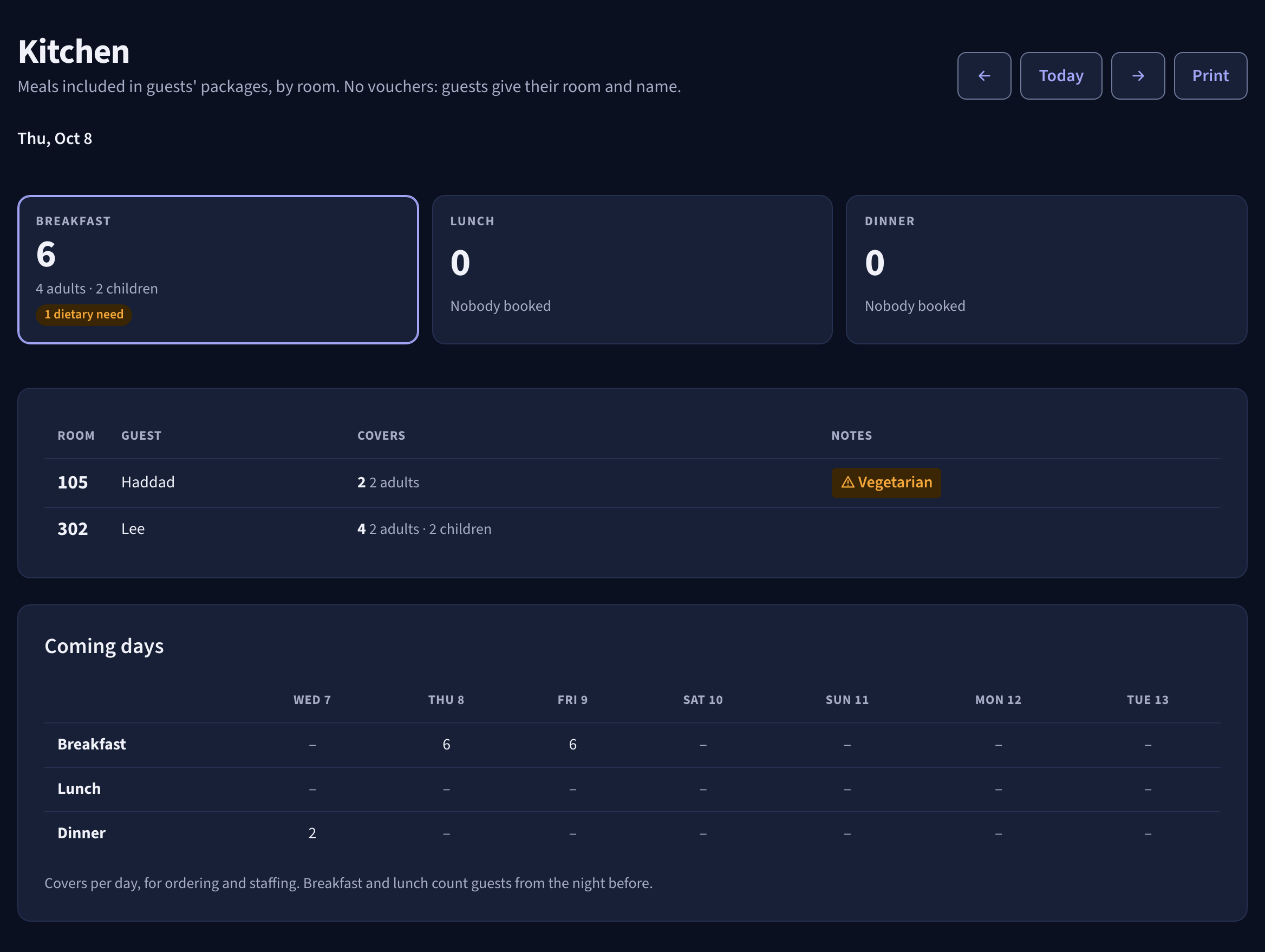Click the MON 12 column header
Viewport: 1265px width, 952px height.
(998, 700)
